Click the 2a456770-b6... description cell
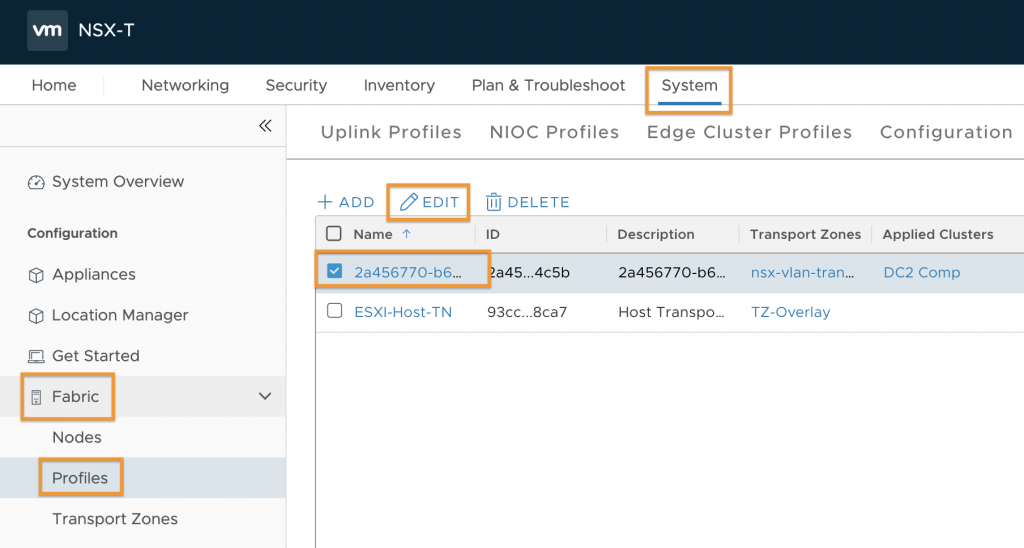The width and height of the screenshot is (1024, 548). tap(672, 272)
